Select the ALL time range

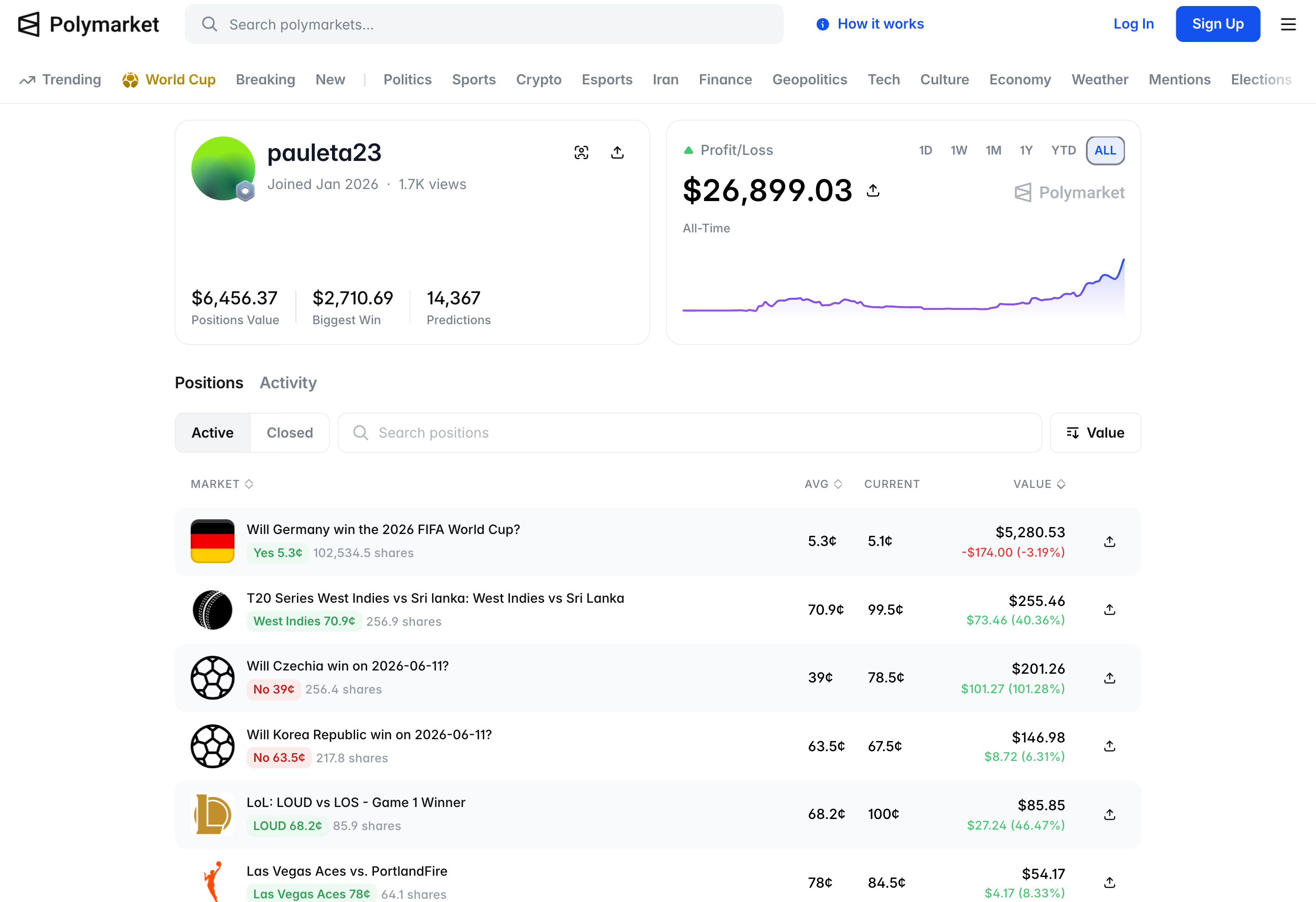[x=1105, y=151]
